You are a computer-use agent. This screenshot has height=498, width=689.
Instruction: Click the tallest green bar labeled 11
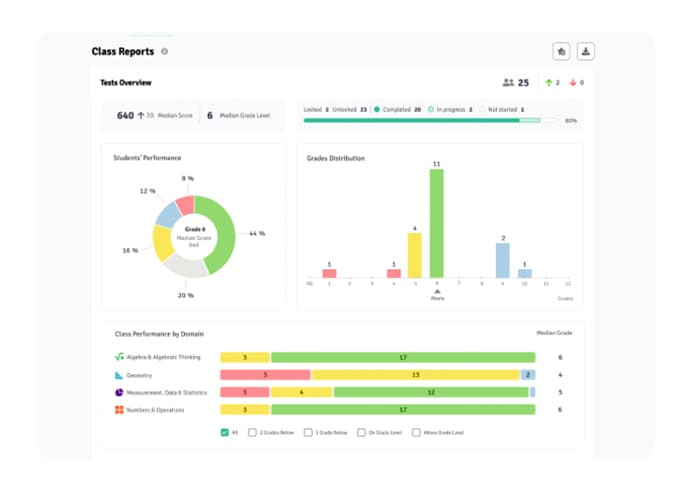point(436,222)
